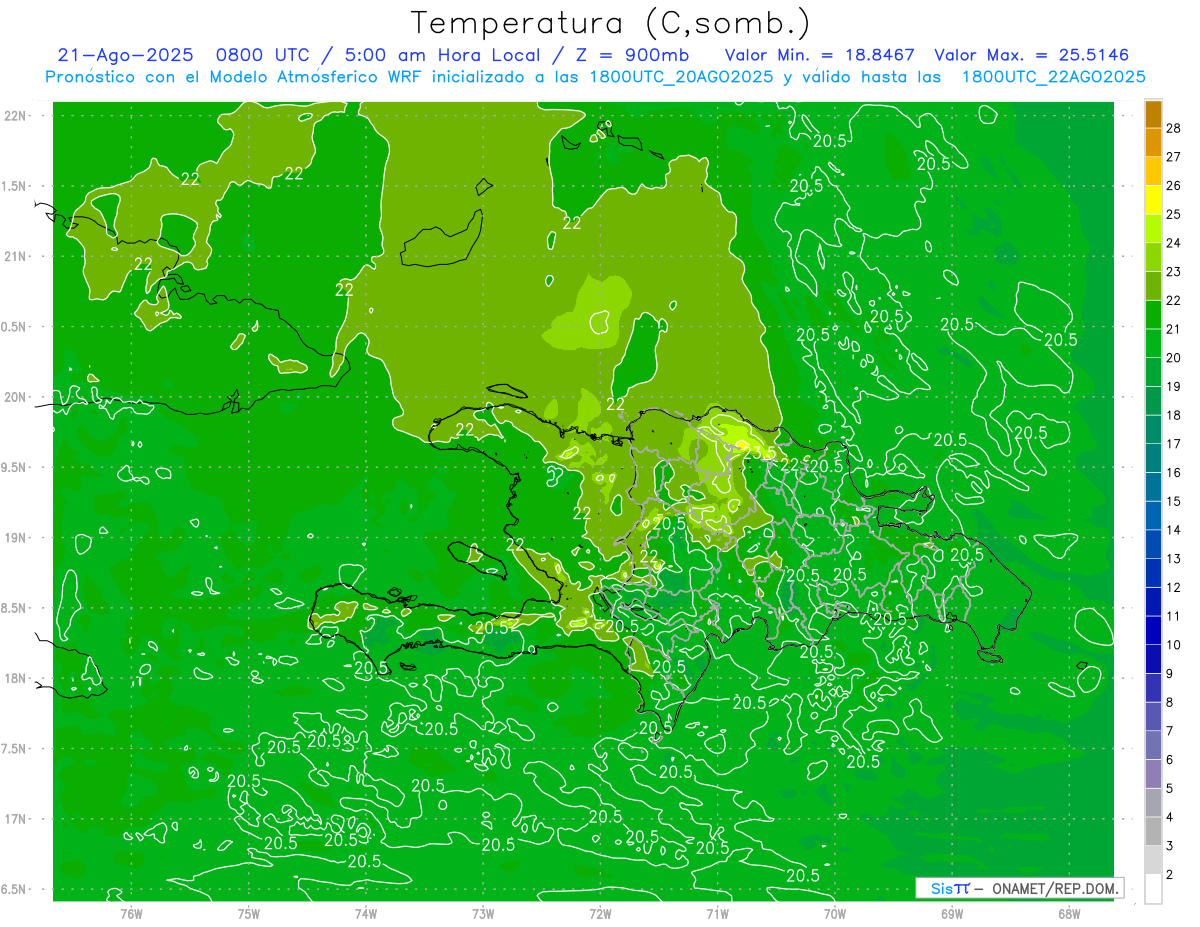Click the legend value '26'

click(1174, 186)
